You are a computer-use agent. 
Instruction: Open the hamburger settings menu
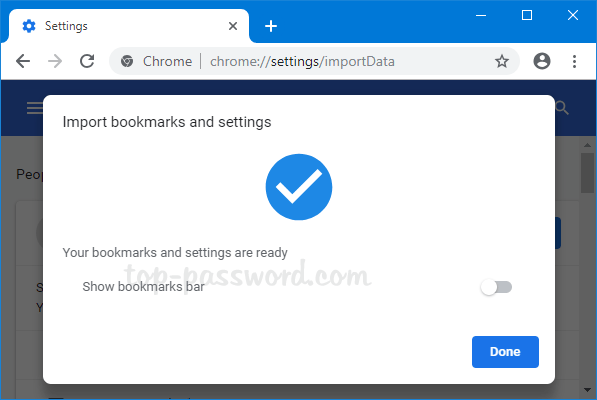pyautogui.click(x=35, y=108)
